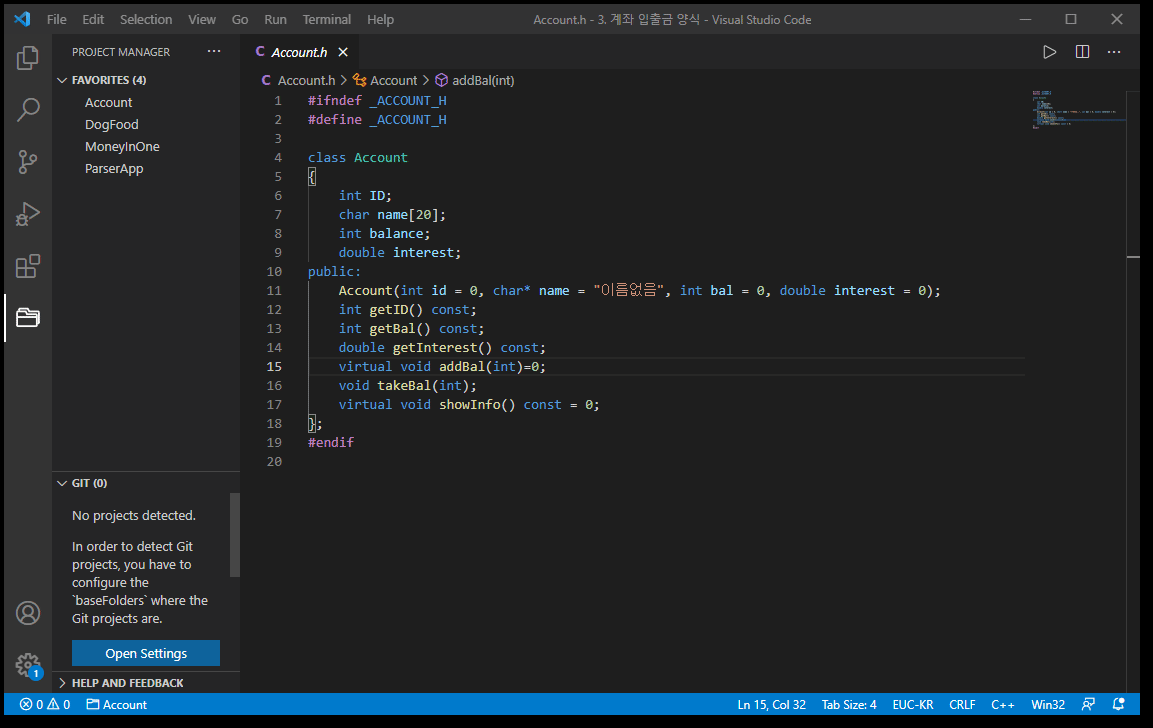This screenshot has width=1153, height=728.
Task: Open Project Manager views ellipsis menu
Action: pos(214,51)
